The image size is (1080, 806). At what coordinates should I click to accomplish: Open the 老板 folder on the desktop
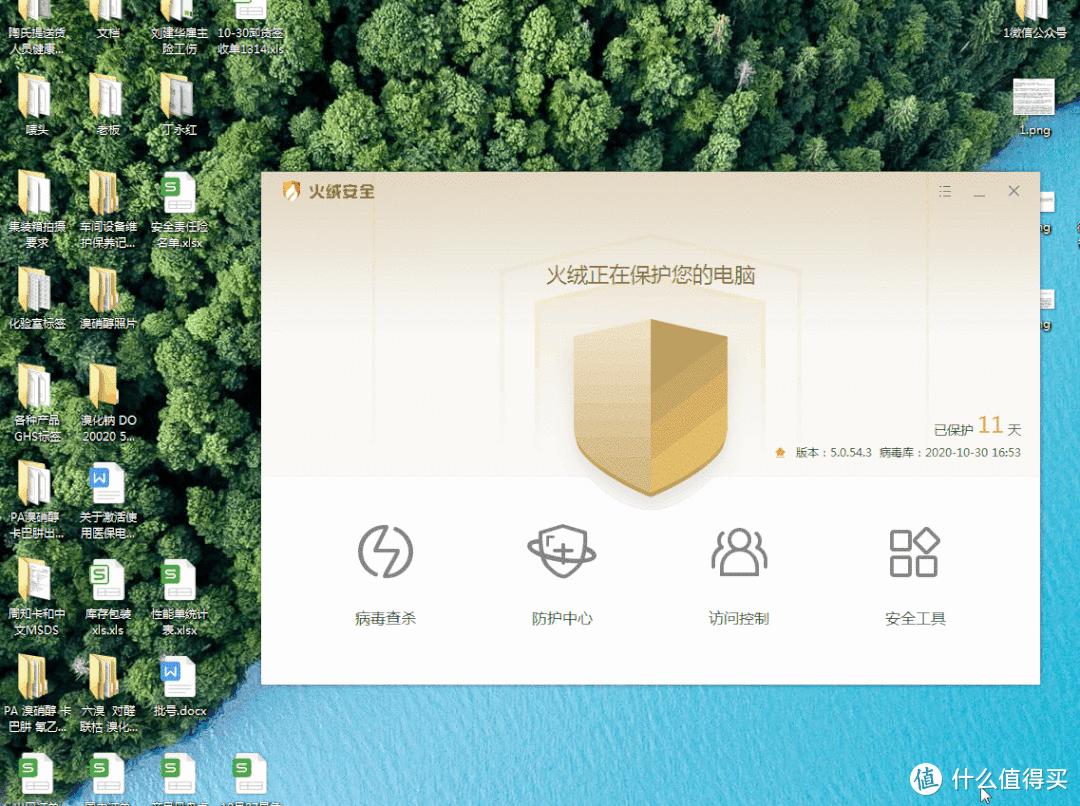pyautogui.click(x=107, y=100)
